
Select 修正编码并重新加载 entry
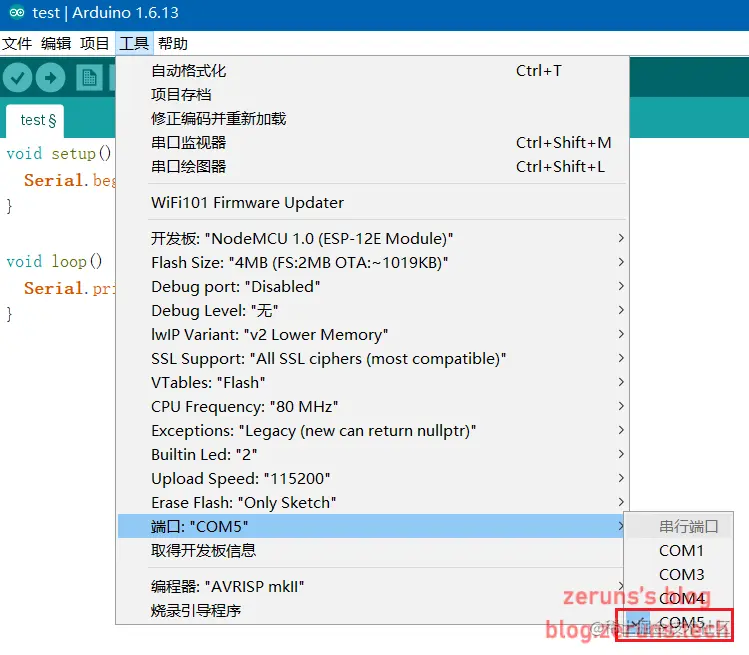(x=372, y=118)
